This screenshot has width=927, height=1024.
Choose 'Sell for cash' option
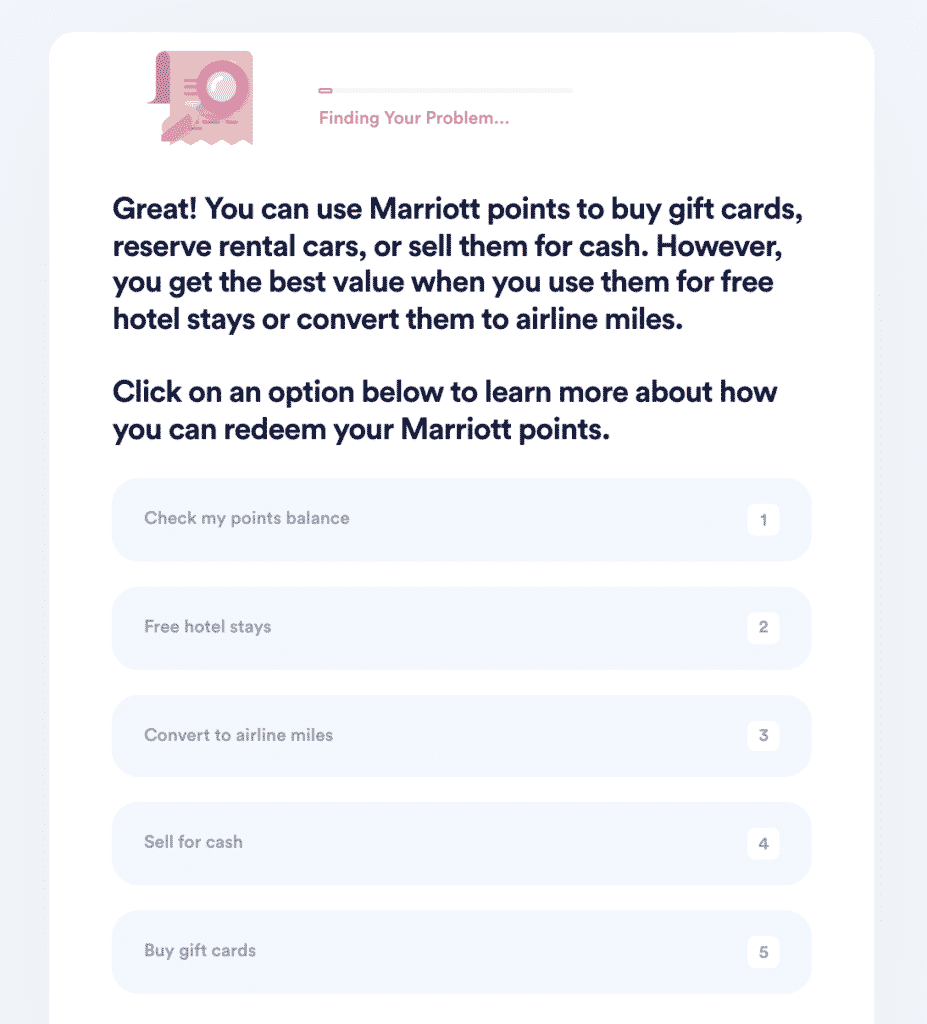coord(461,843)
